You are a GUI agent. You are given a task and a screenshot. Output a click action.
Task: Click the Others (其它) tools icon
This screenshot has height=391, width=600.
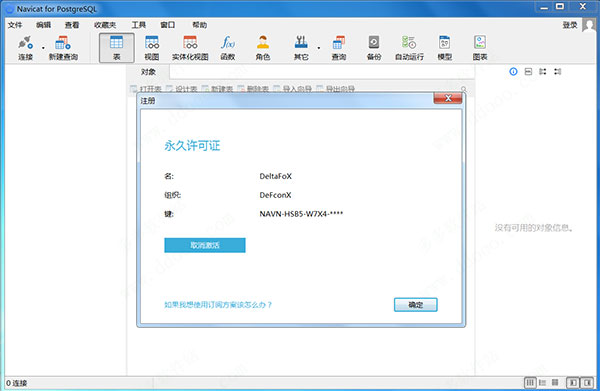tap(301, 48)
